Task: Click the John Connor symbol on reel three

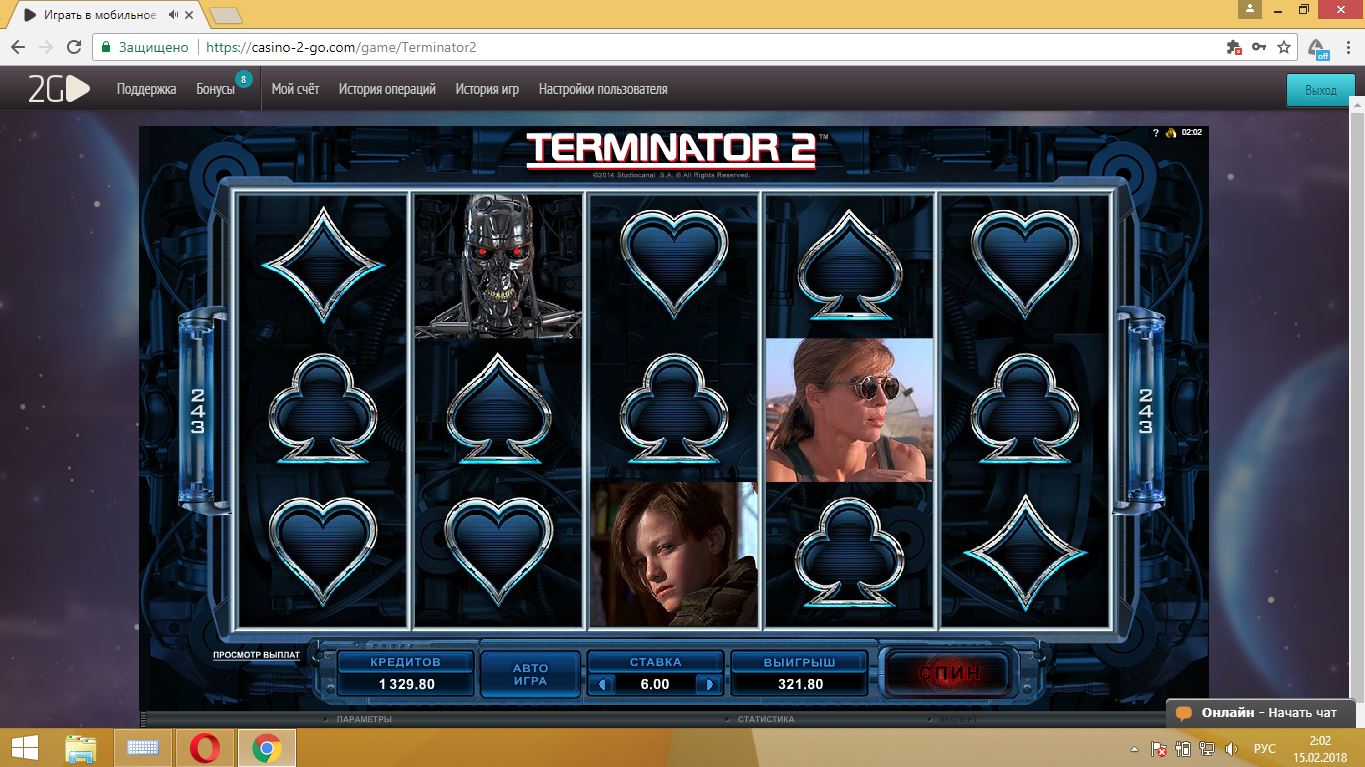Action: 674,554
